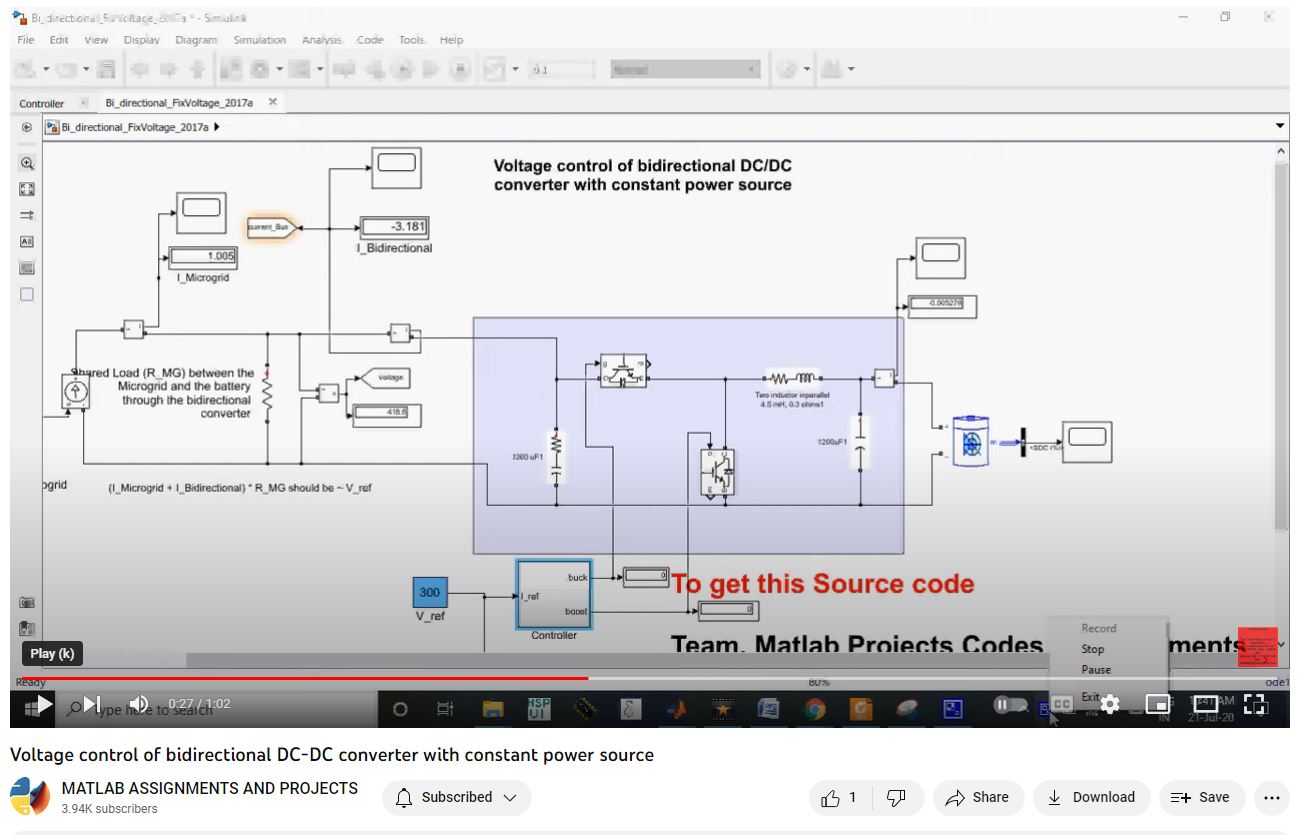Open the Simulation menu in Simulink
This screenshot has width=1302, height=835.
[259, 40]
